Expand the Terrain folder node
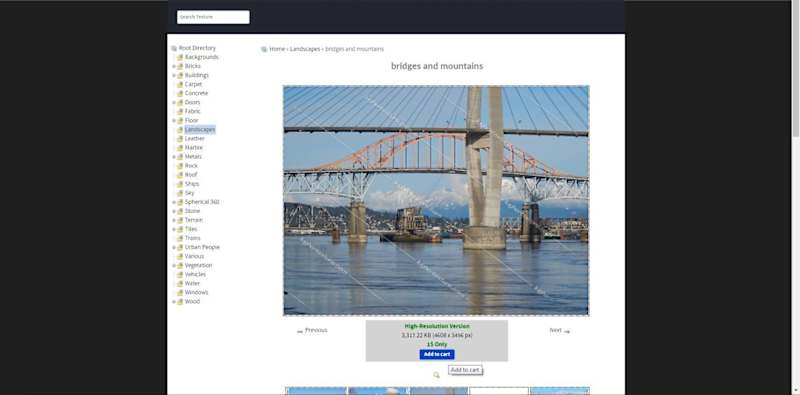This screenshot has width=800, height=395. [173, 220]
